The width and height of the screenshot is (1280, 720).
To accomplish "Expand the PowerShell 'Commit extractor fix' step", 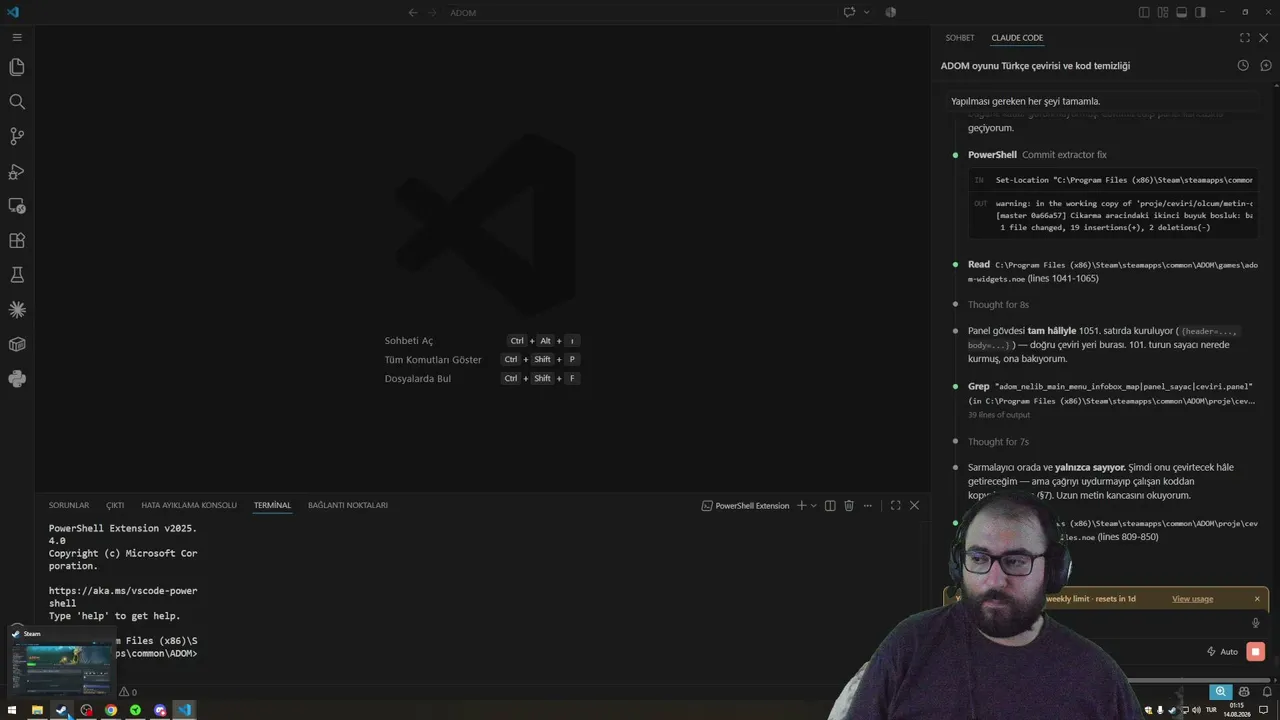I will 1037,155.
